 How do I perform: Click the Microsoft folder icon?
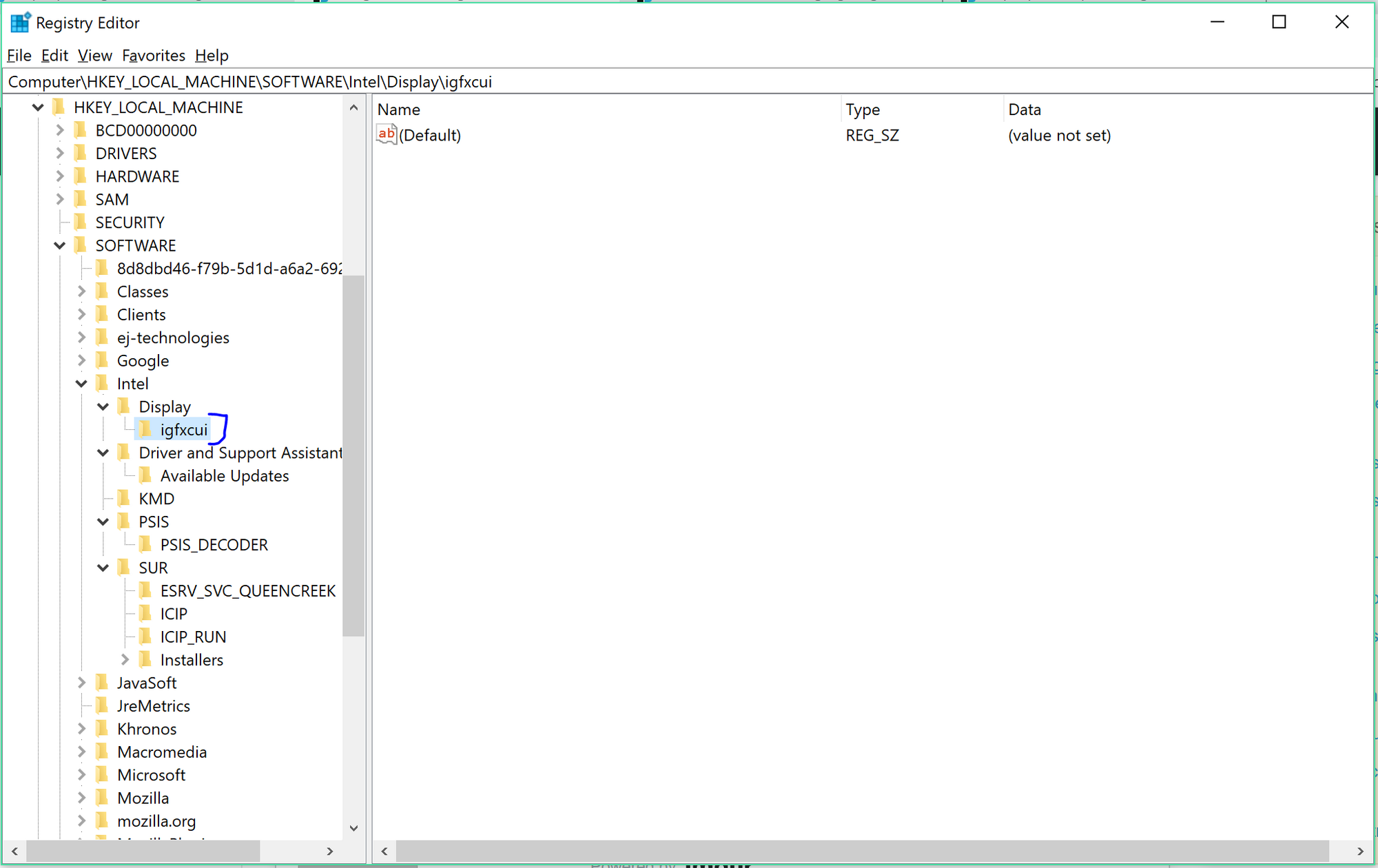(x=102, y=775)
